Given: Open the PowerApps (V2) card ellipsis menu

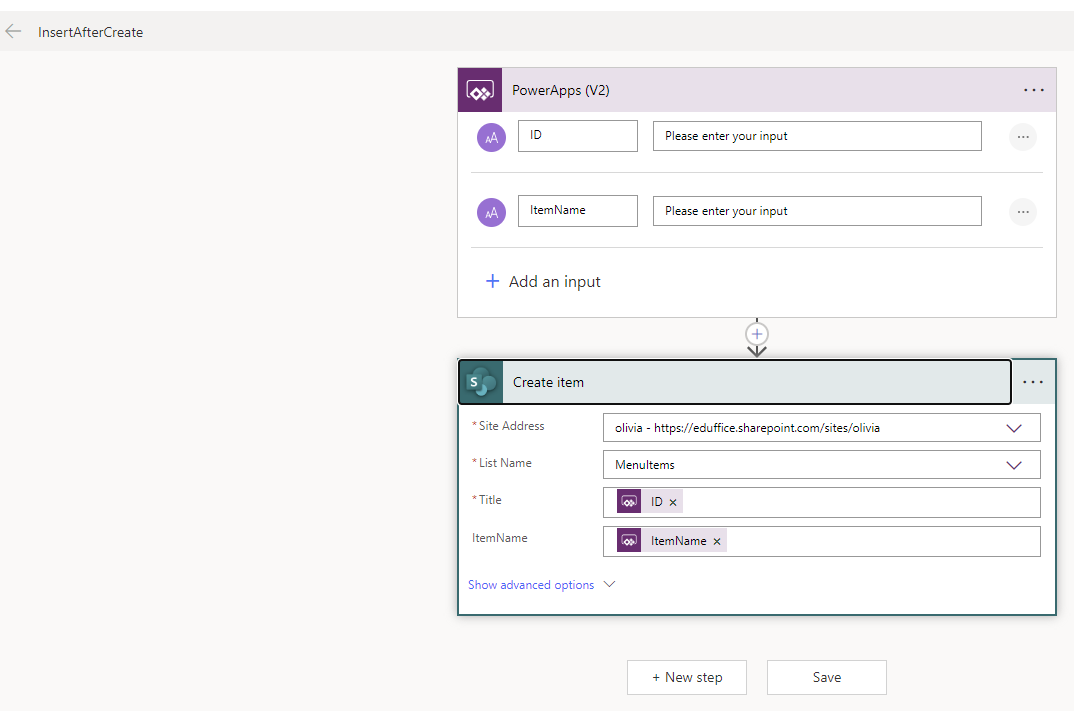Looking at the screenshot, I should pyautogui.click(x=1033, y=89).
